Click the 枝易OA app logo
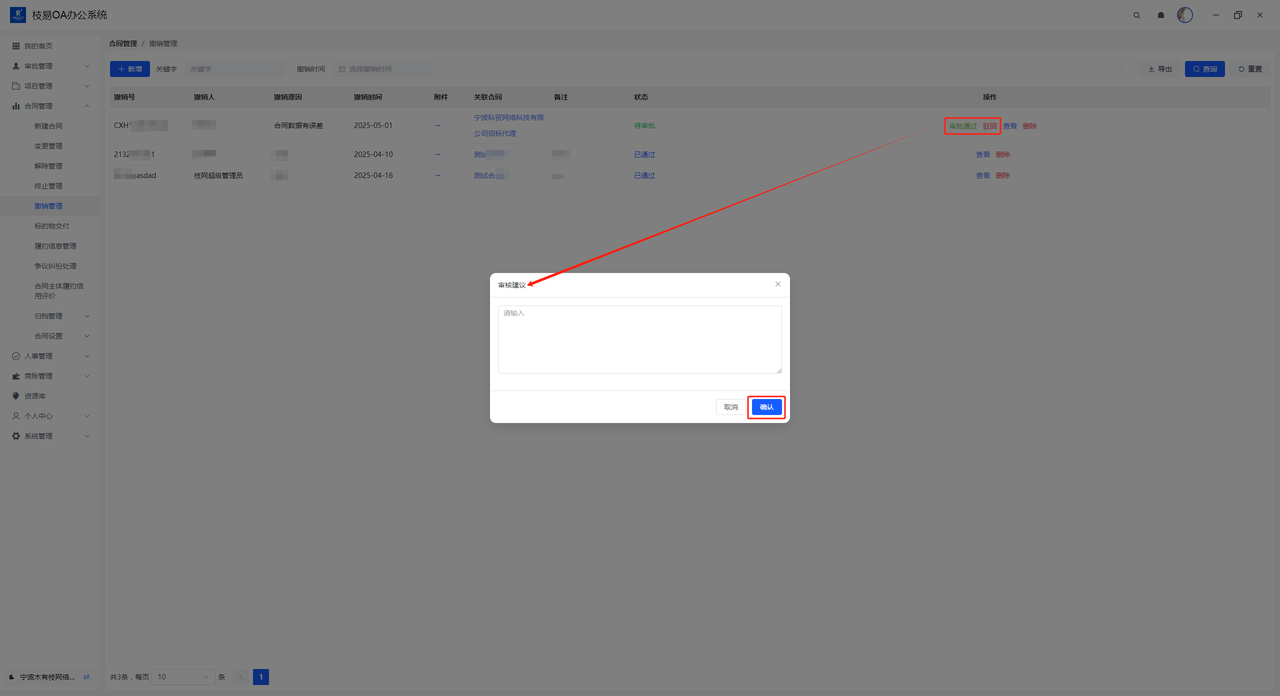This screenshot has height=696, width=1280. click(18, 15)
